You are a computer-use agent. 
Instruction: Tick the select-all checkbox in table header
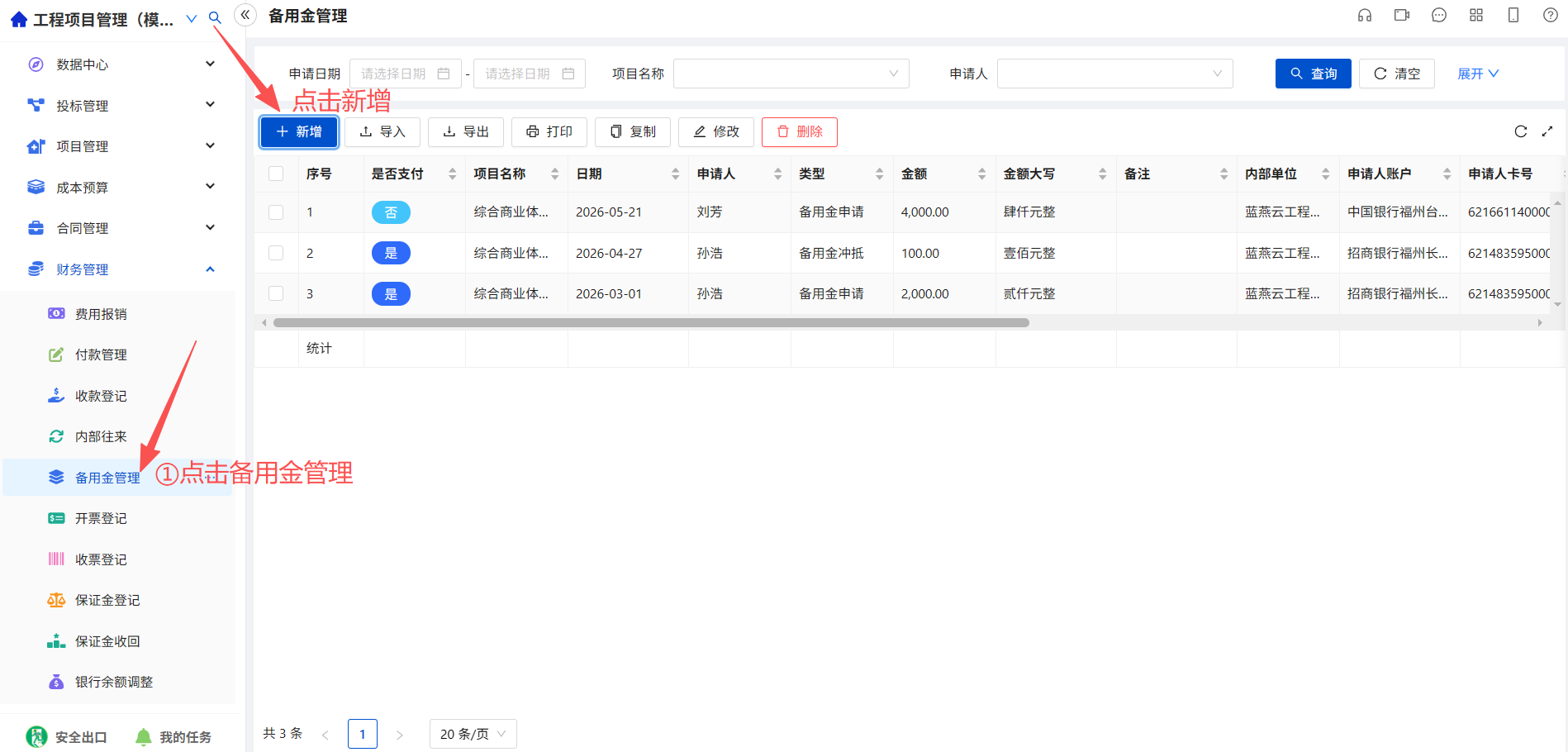[x=276, y=174]
